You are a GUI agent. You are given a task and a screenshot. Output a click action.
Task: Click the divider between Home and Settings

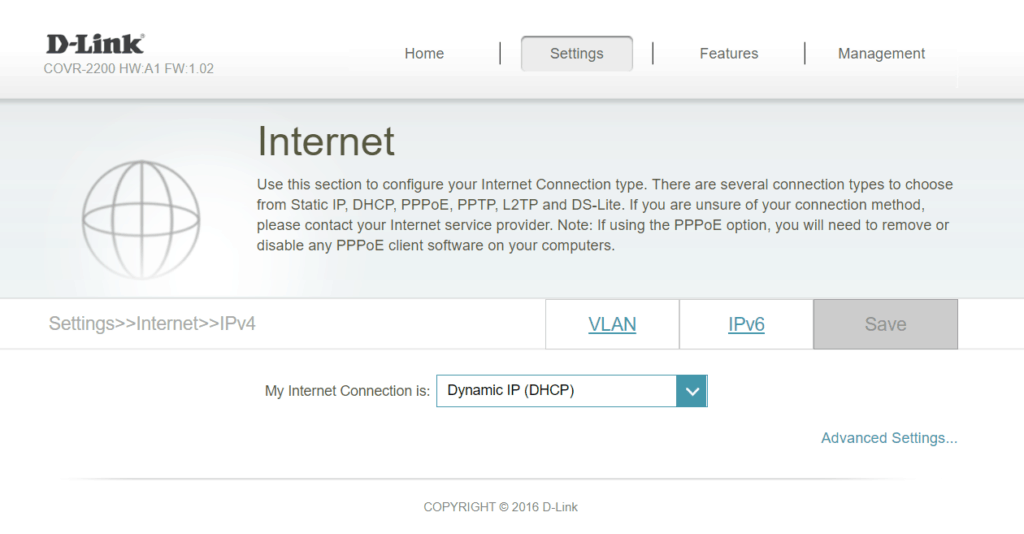499,53
